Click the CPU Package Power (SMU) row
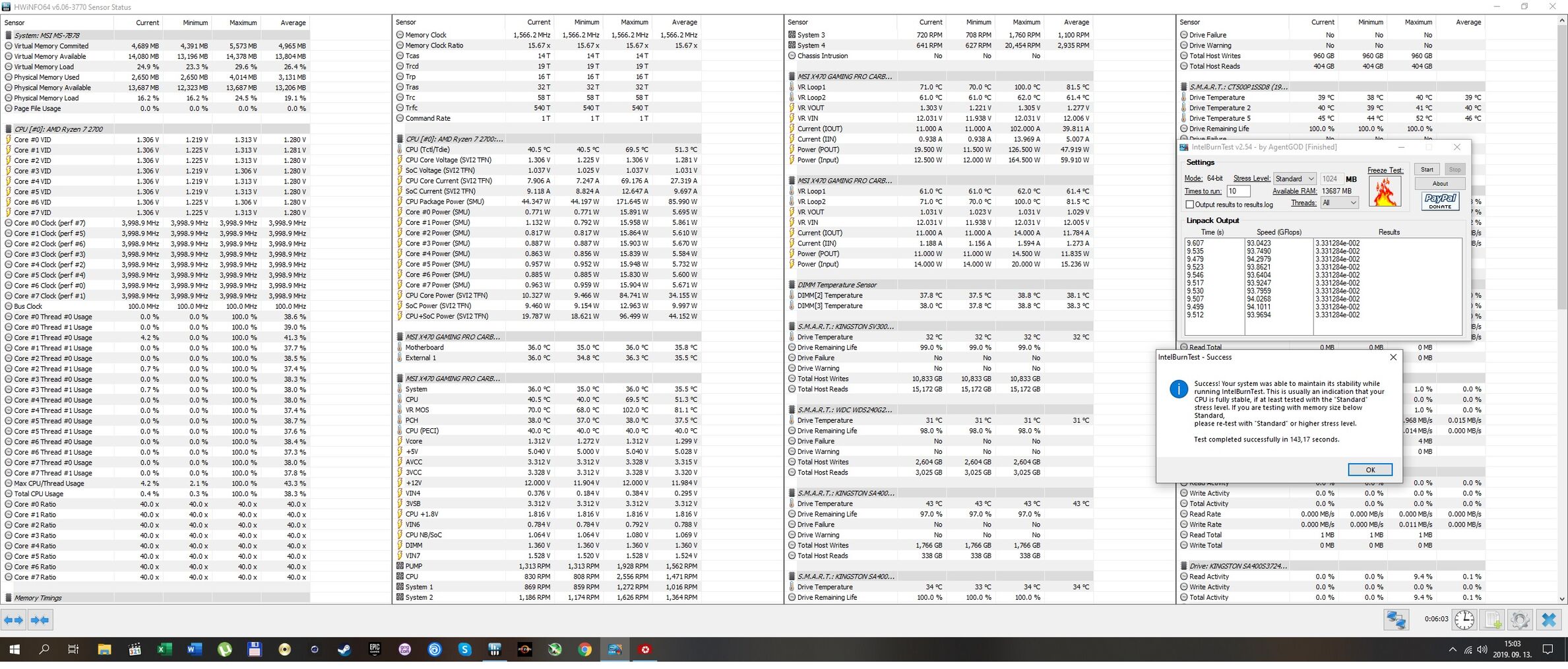The width and height of the screenshot is (1568, 669). coord(549,202)
